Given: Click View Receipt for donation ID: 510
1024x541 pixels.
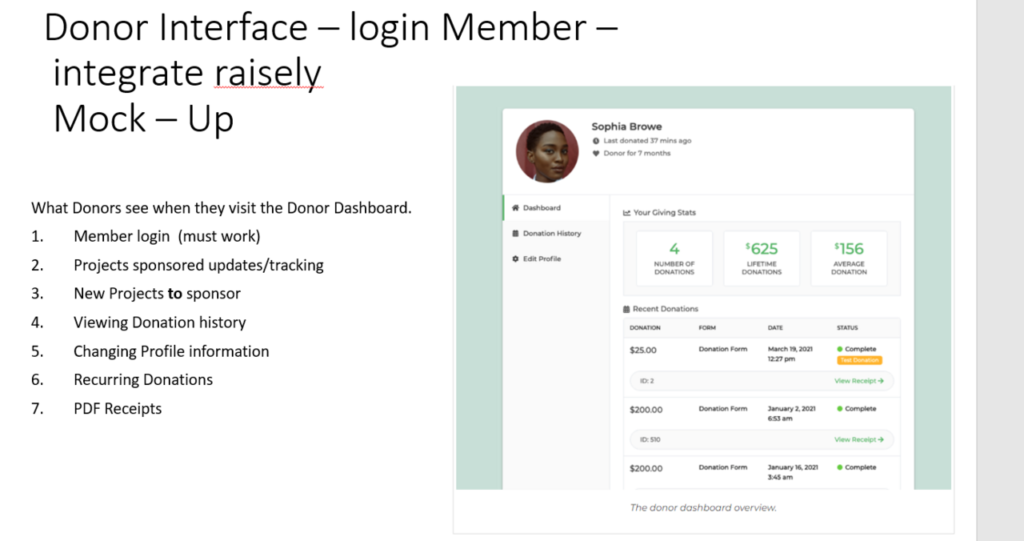Looking at the screenshot, I should 859,439.
